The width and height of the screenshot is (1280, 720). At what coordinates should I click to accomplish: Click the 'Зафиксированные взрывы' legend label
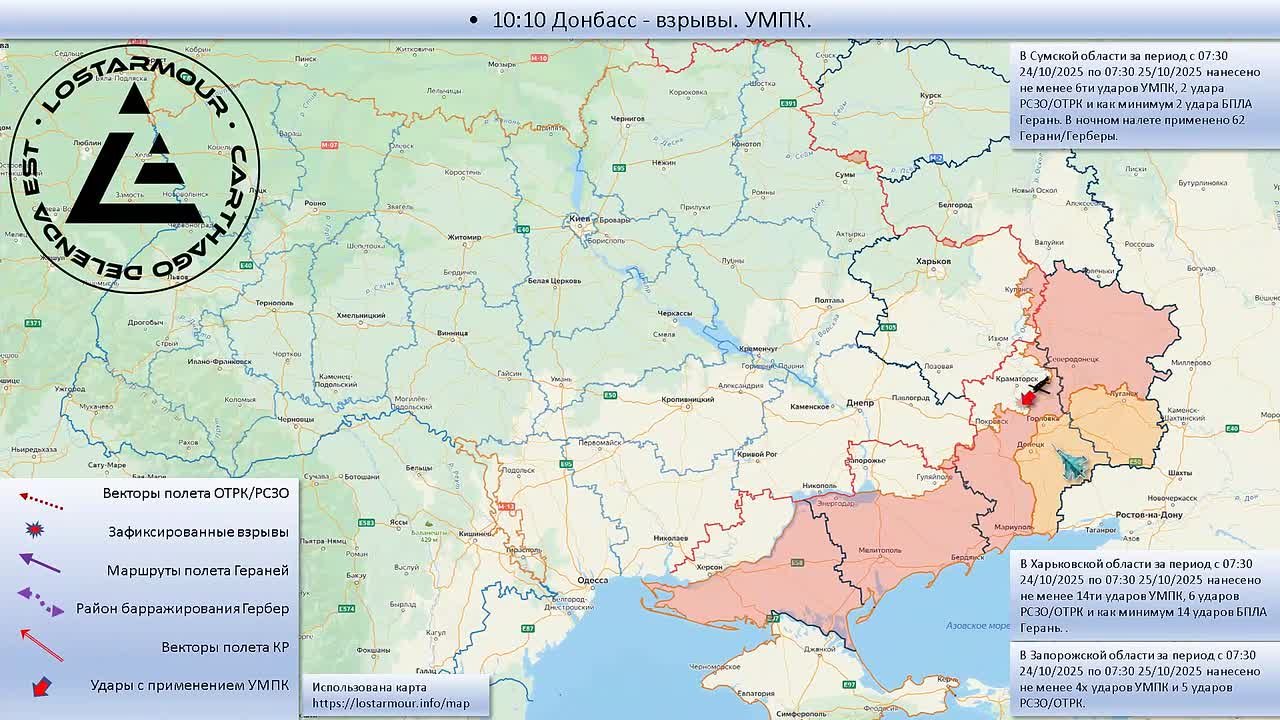(x=198, y=532)
